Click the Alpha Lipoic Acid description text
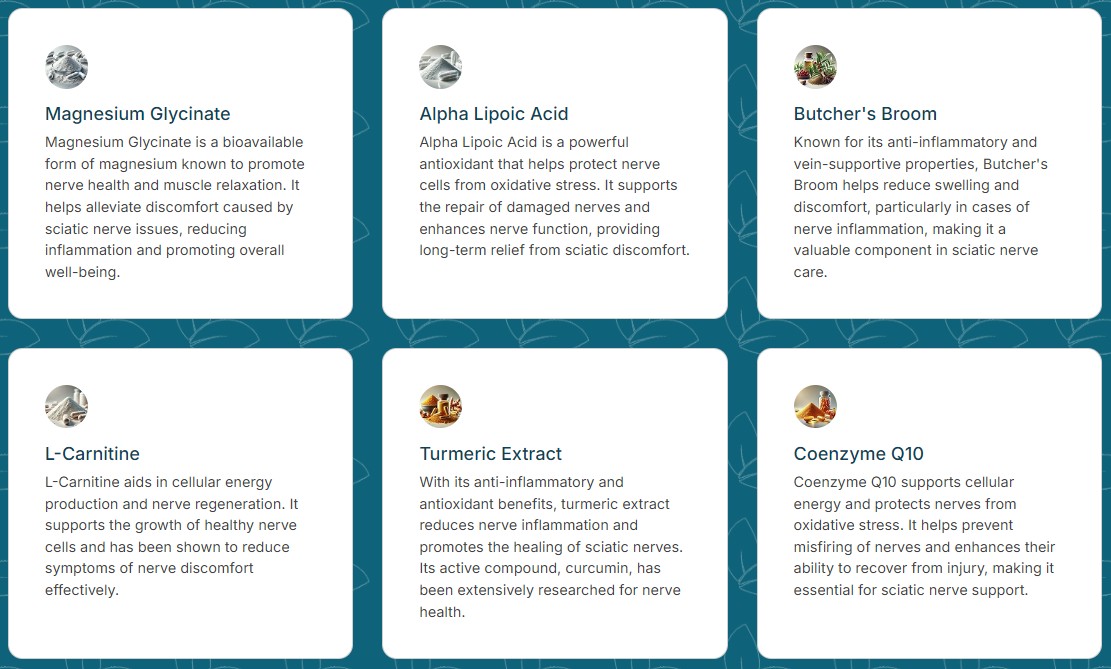This screenshot has width=1111, height=669. tap(554, 196)
